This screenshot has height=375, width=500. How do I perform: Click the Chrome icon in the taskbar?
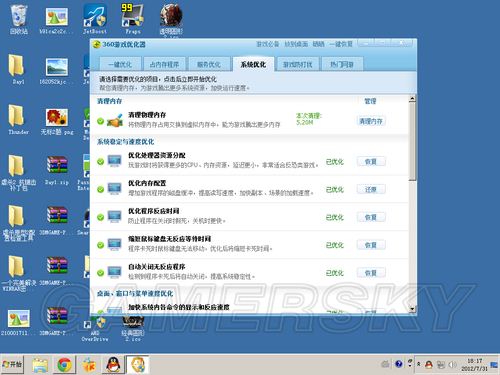click(x=64, y=365)
